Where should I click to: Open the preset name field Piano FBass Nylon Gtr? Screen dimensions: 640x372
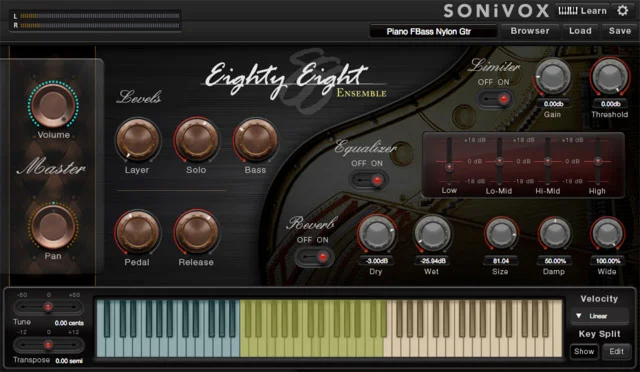429,31
